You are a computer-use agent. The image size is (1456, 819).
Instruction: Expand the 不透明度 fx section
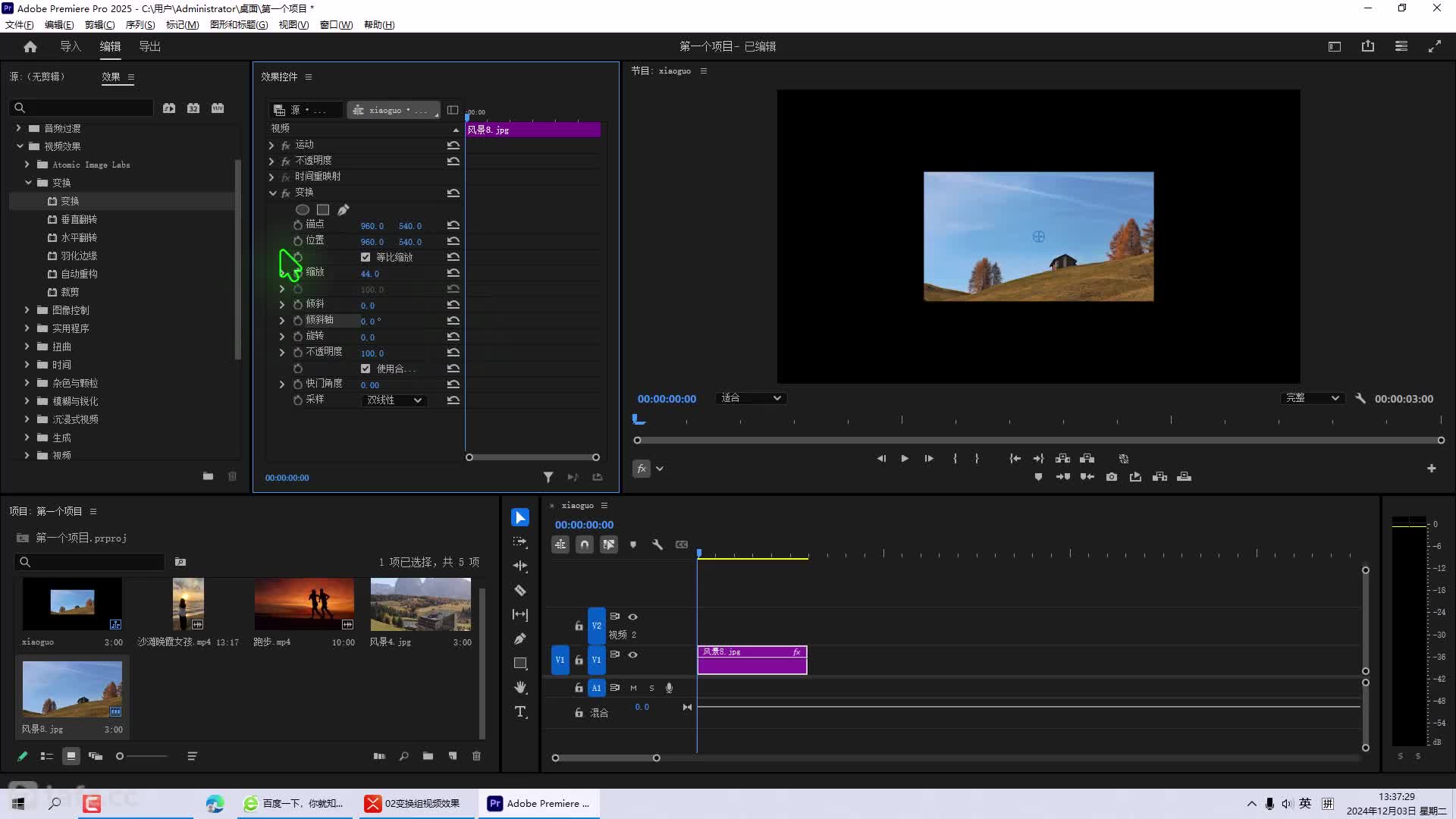pyautogui.click(x=271, y=161)
